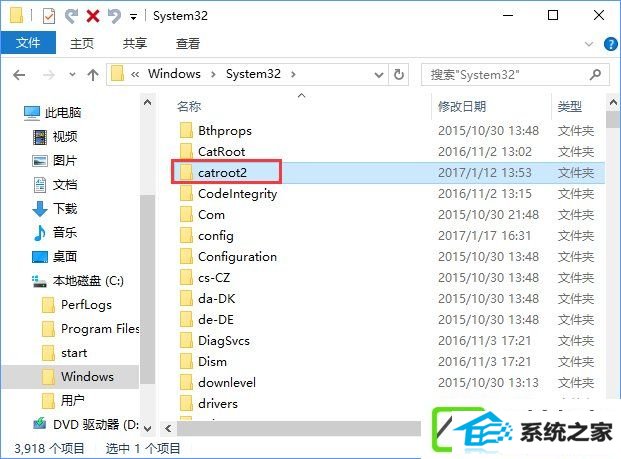Refresh the System32 folder view
The image size is (621, 459).
[x=399, y=74]
